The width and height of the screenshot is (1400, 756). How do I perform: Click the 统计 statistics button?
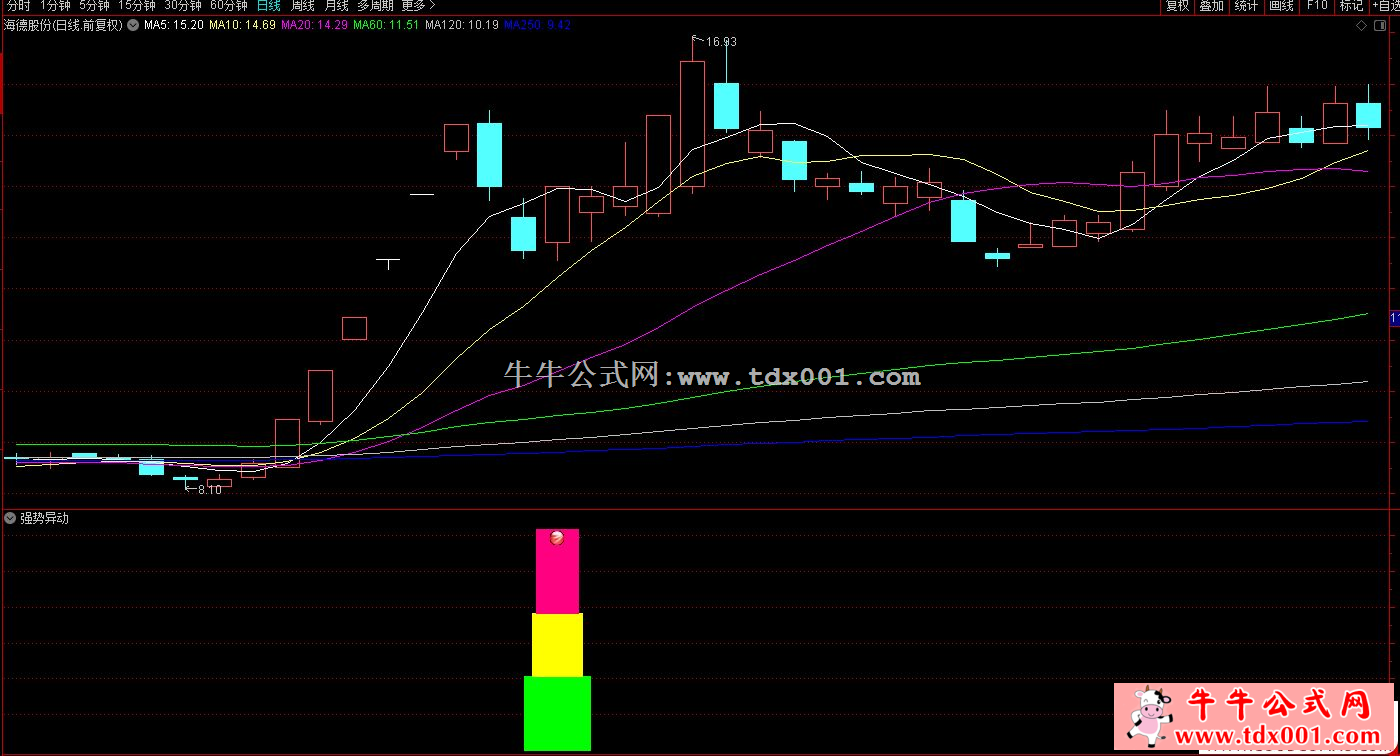(x=1245, y=6)
